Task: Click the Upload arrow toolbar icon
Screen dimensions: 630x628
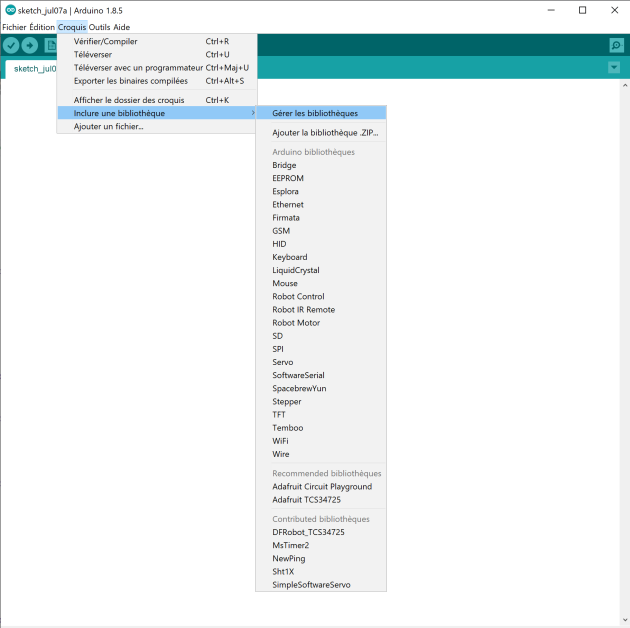Action: pos(30,45)
